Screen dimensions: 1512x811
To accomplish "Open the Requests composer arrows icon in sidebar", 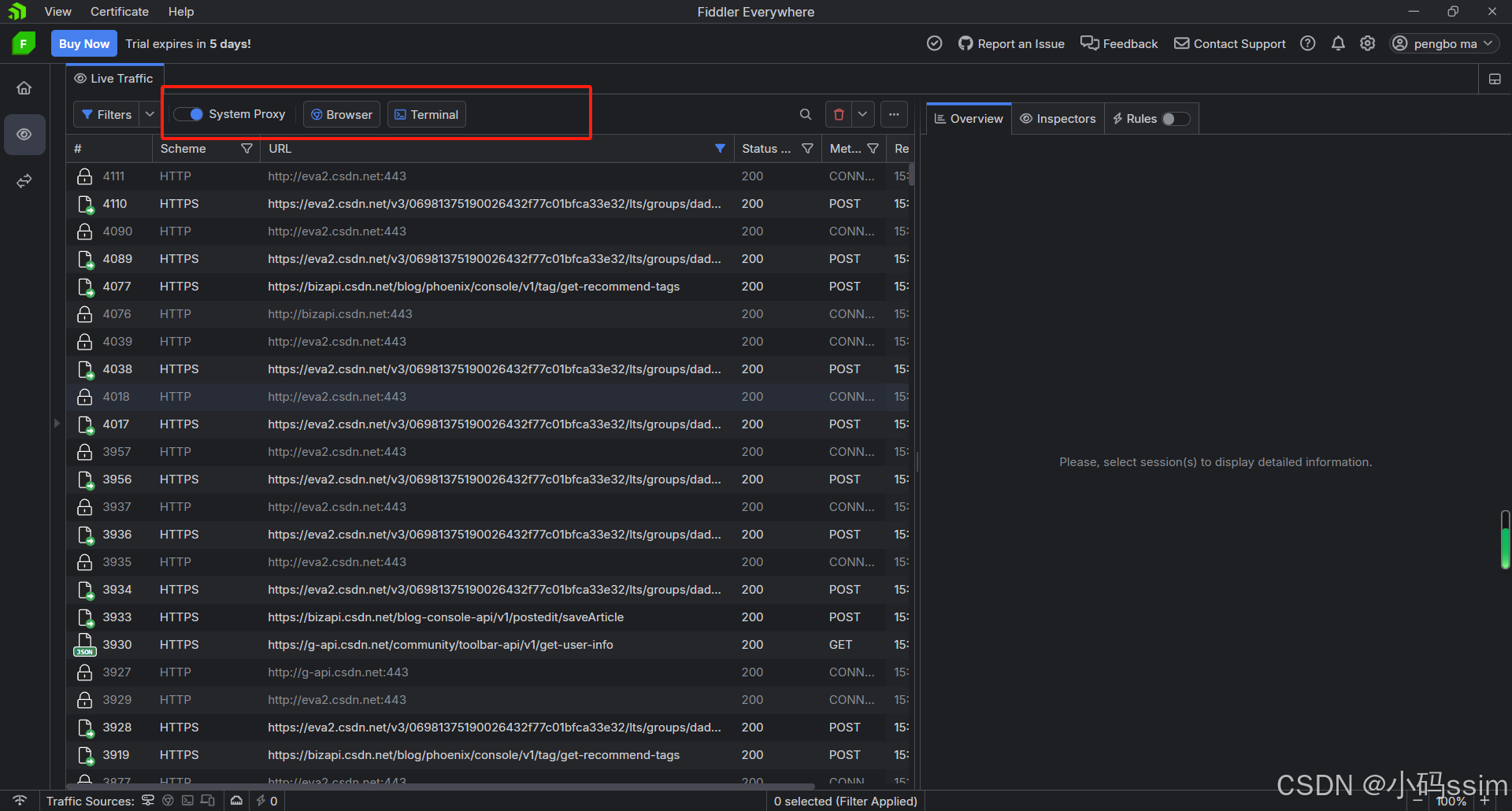I will tap(24, 181).
